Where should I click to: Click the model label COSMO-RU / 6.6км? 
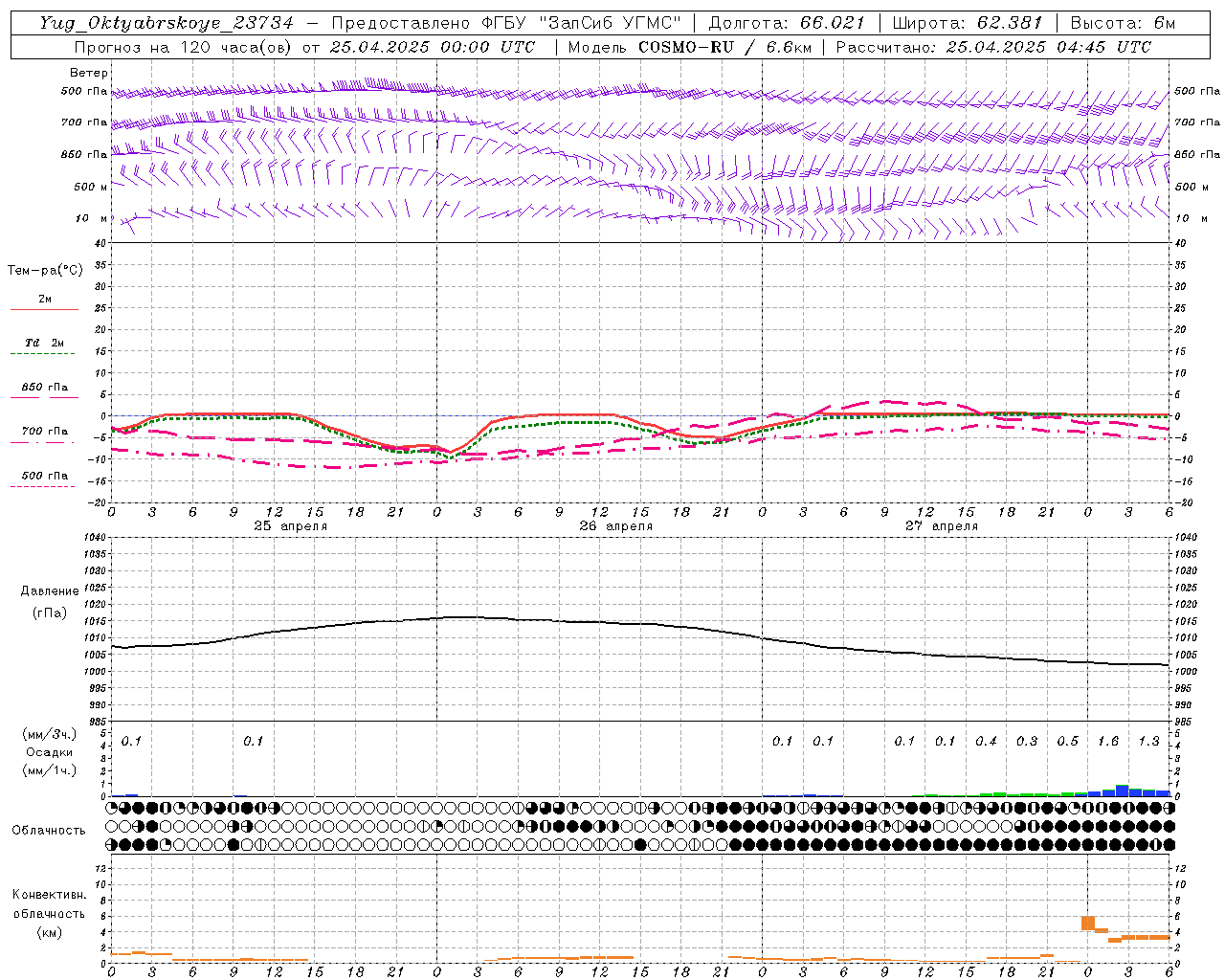pos(724,47)
